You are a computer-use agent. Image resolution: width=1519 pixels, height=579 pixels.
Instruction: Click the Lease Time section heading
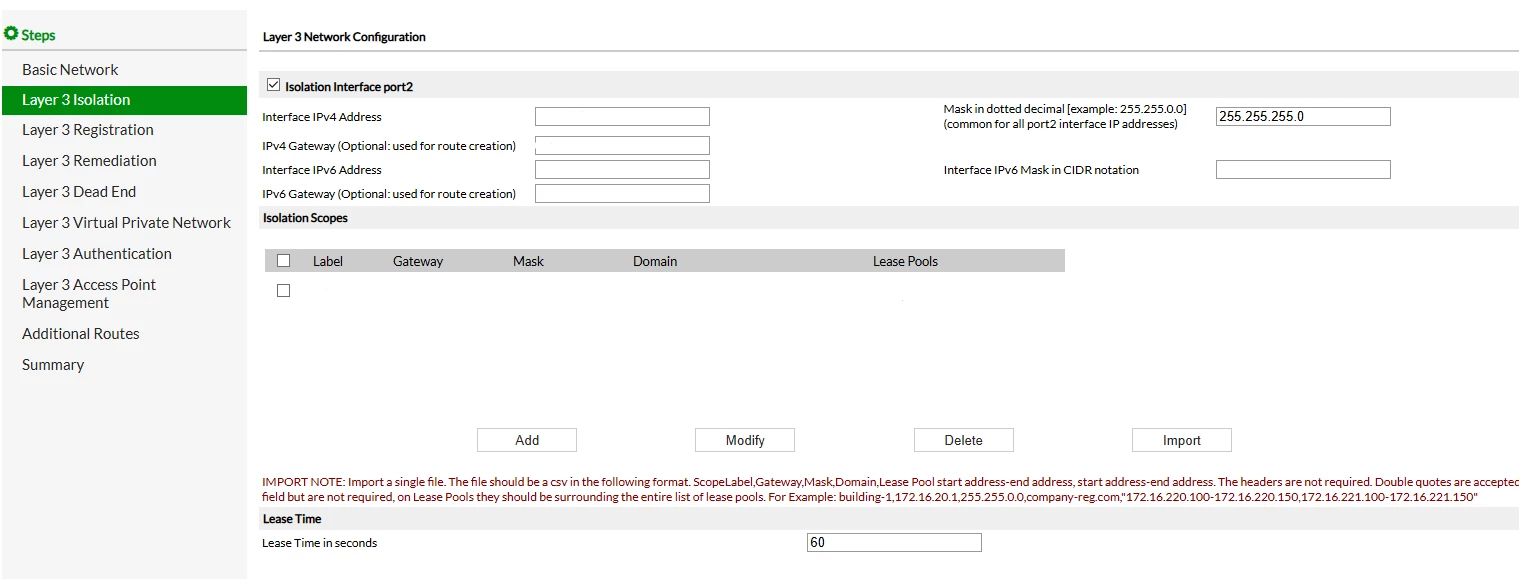tap(292, 519)
